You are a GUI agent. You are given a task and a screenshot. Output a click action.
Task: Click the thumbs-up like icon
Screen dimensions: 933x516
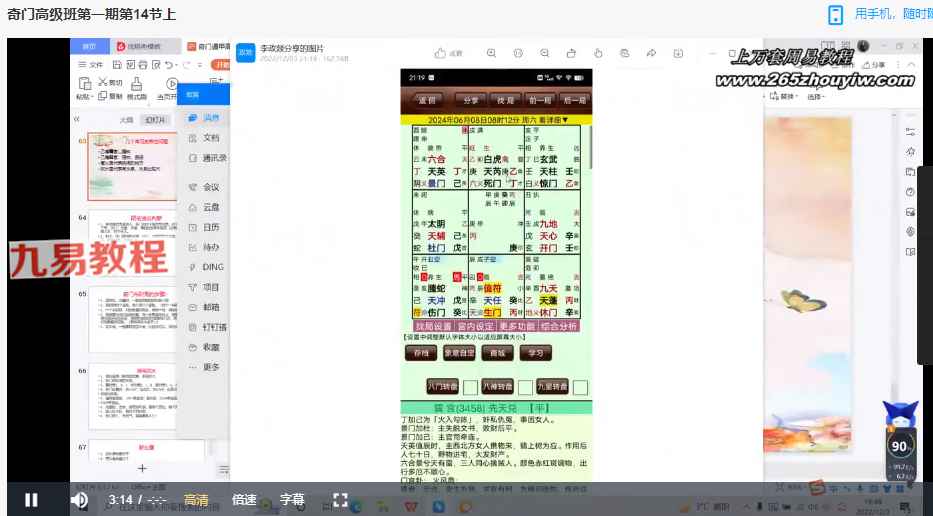[x=439, y=53]
